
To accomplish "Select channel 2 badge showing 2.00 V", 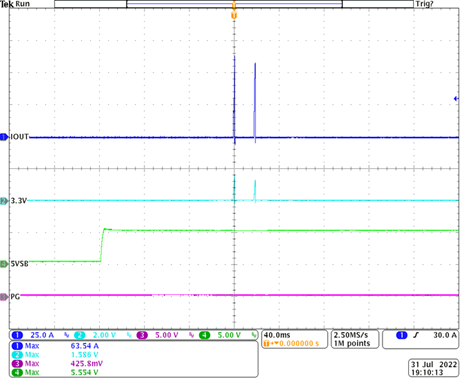I will click(x=80, y=335).
